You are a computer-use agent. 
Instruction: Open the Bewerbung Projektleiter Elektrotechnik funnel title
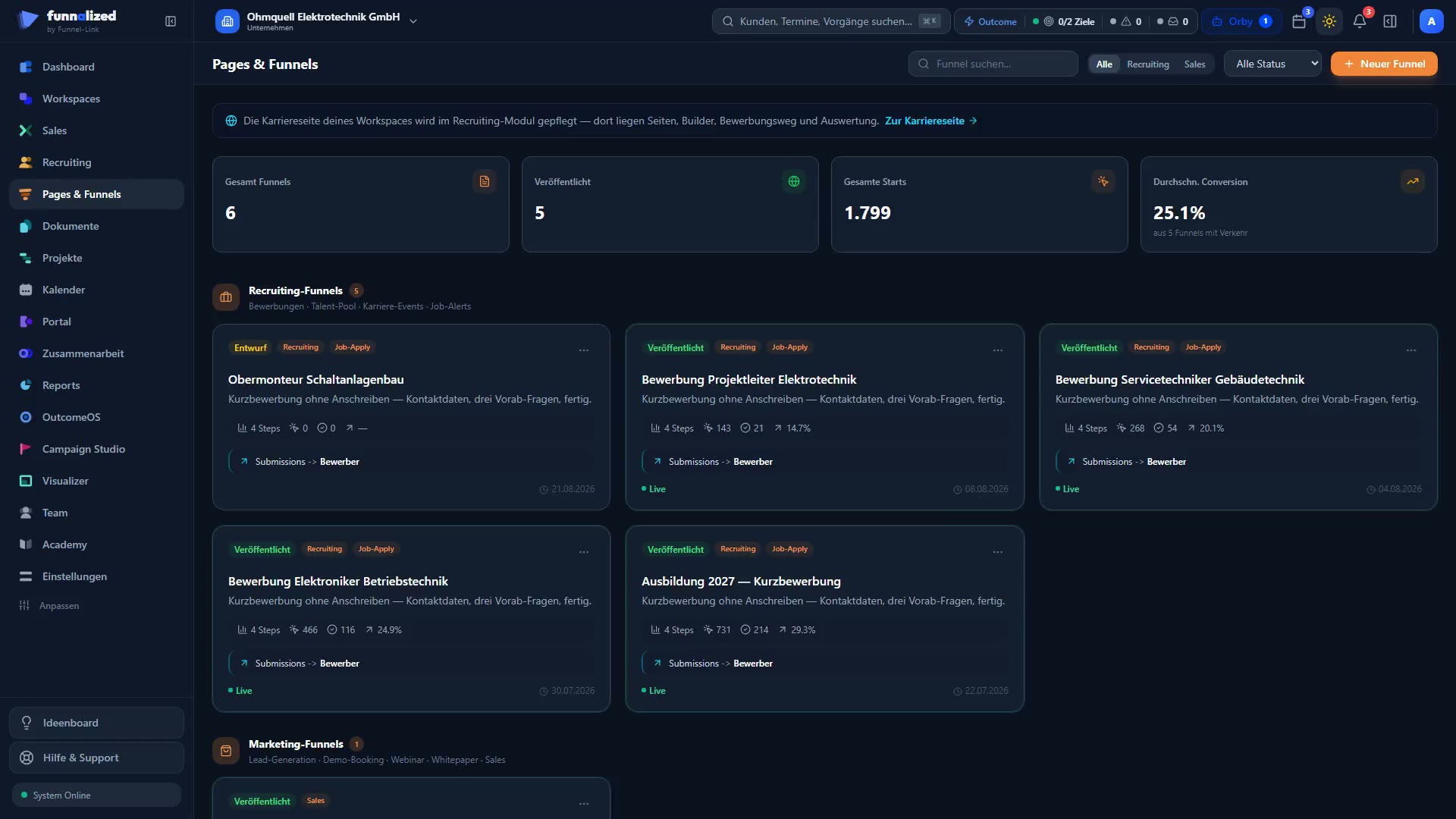click(749, 379)
